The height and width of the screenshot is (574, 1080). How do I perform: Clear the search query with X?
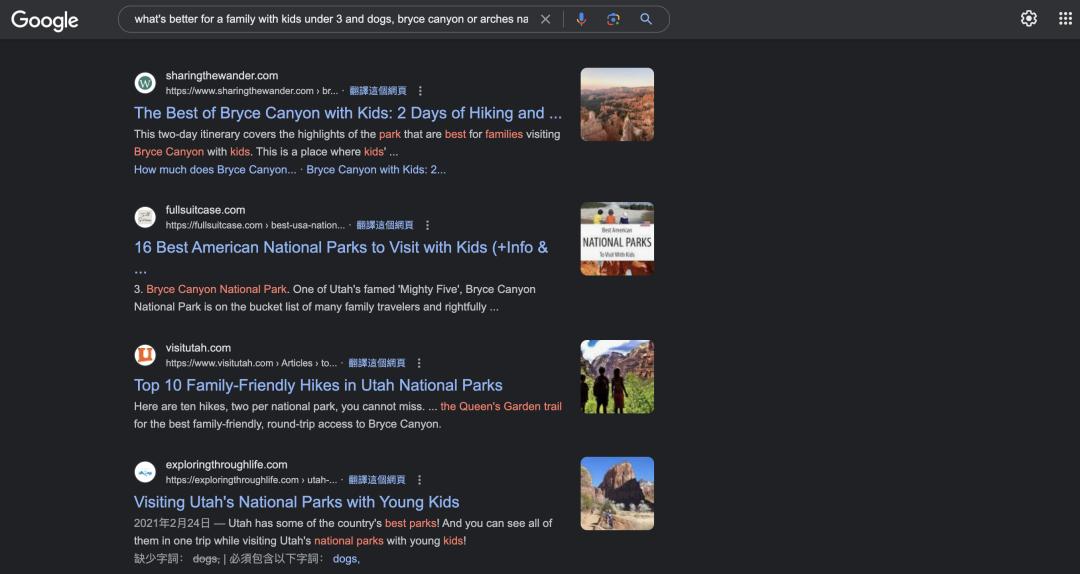tap(546, 19)
